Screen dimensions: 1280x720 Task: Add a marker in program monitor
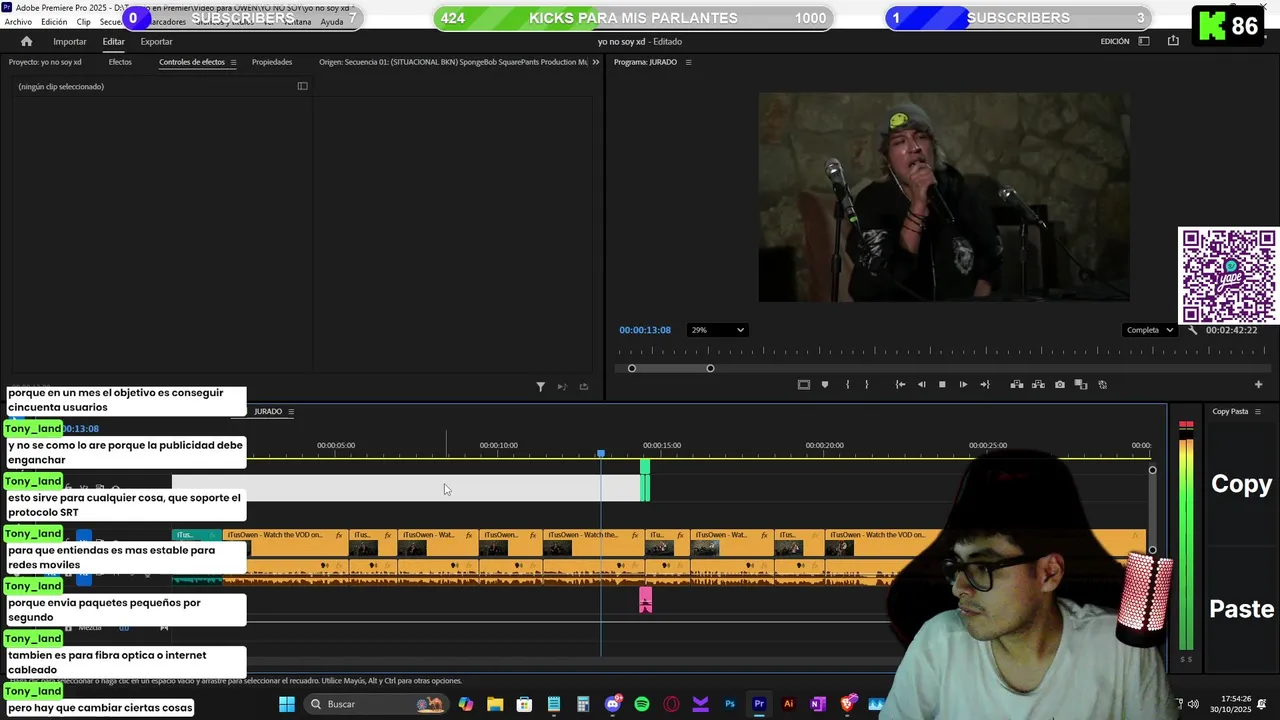click(x=825, y=385)
